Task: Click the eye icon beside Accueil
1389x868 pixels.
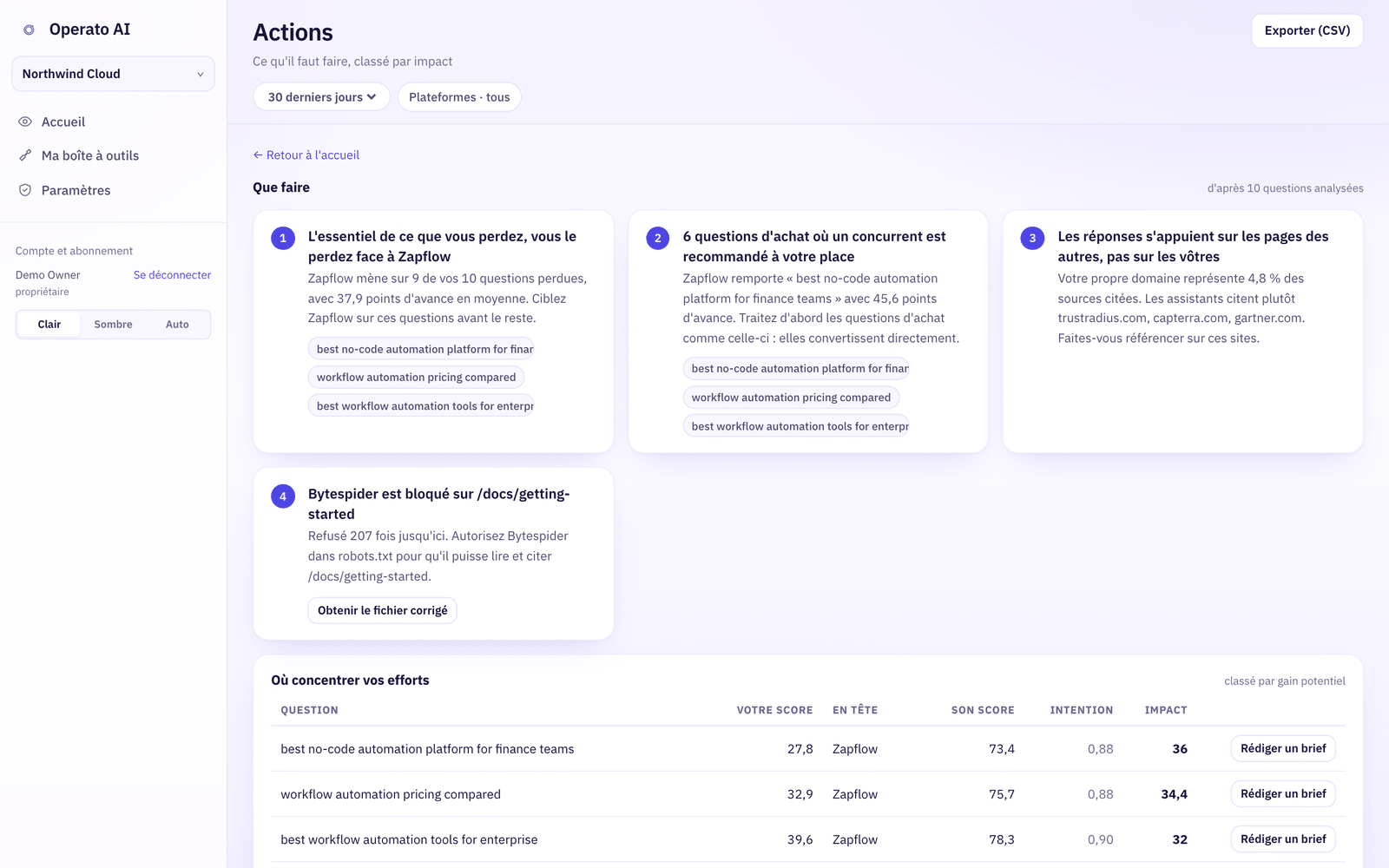Action: click(x=25, y=122)
